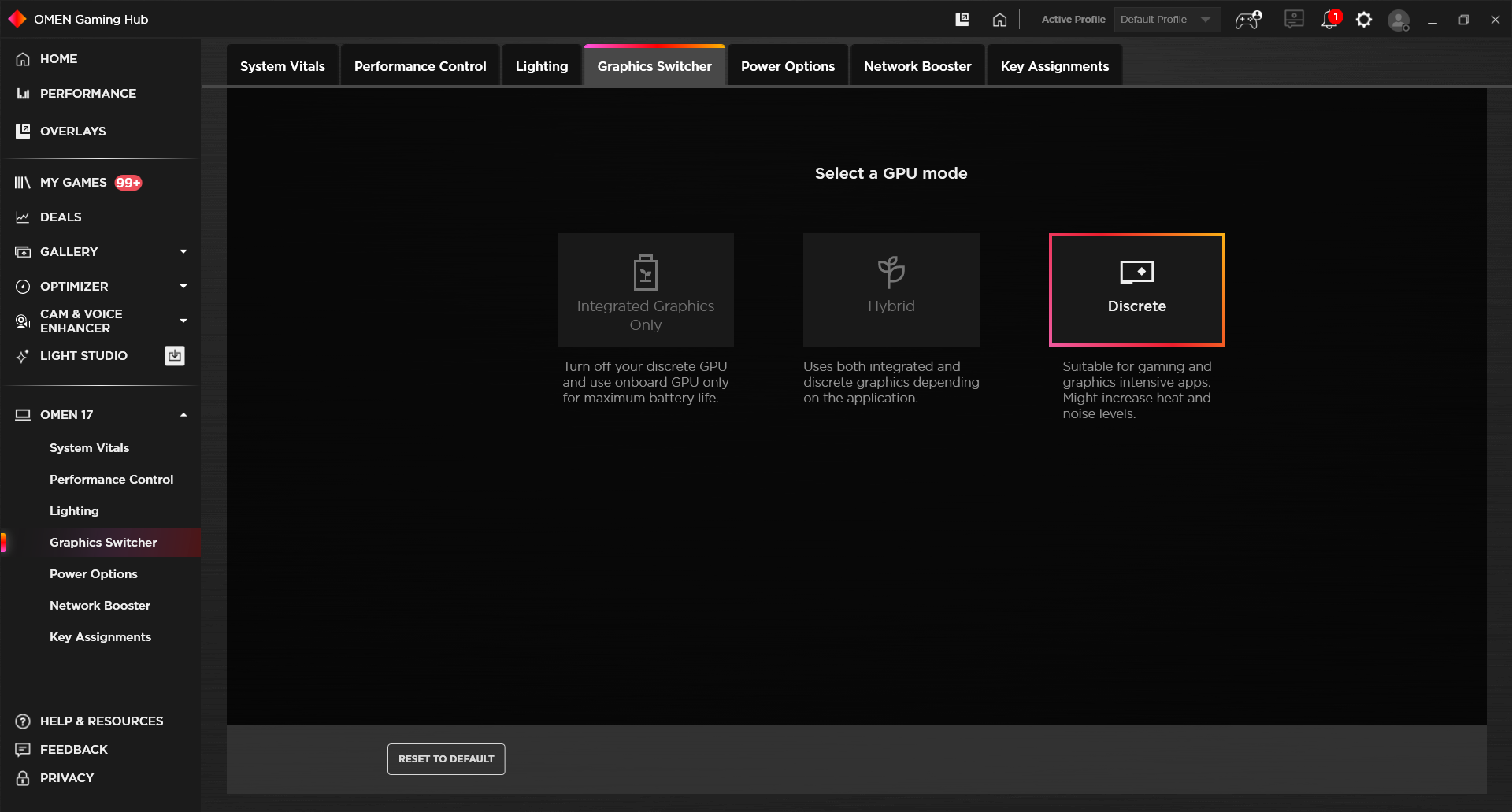This screenshot has width=1512, height=812.
Task: Click the OMEN 17 laptop icon
Action: [23, 414]
